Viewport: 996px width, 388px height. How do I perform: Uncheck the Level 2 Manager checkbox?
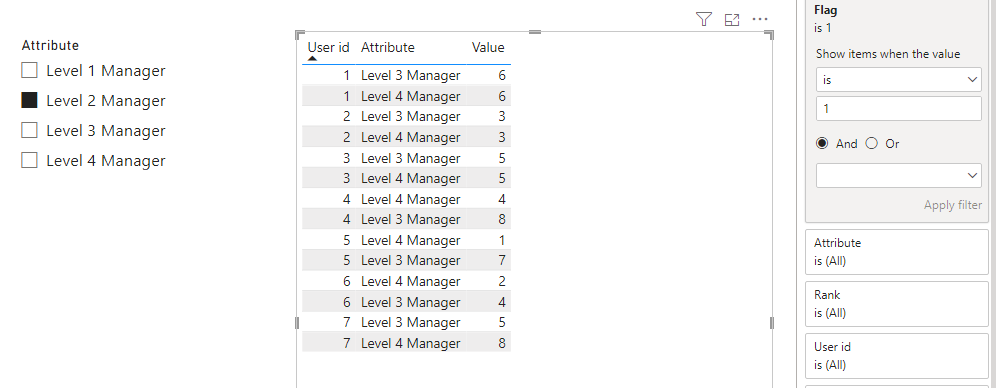tap(29, 100)
